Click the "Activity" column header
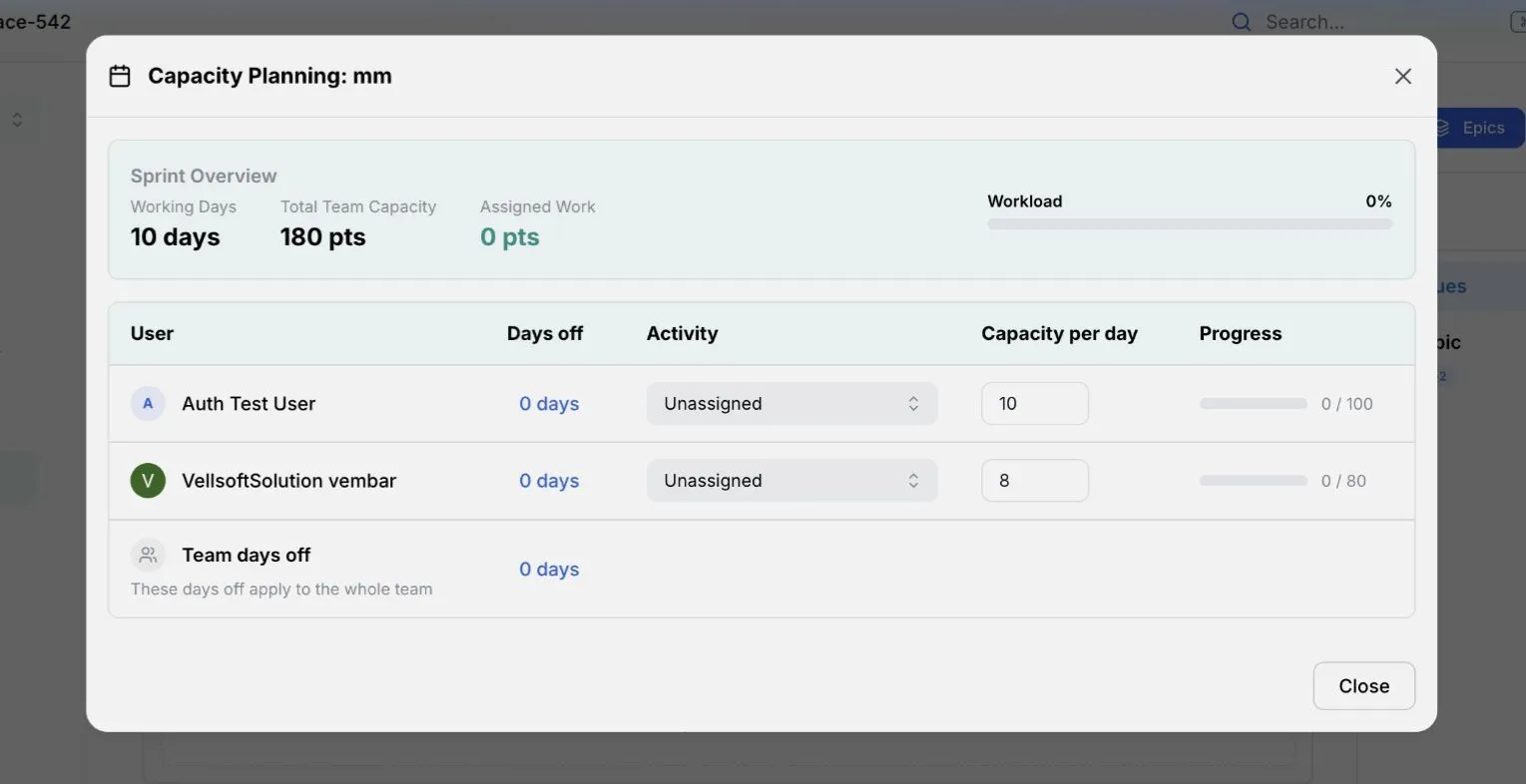This screenshot has height=784, width=1526. coord(682,334)
